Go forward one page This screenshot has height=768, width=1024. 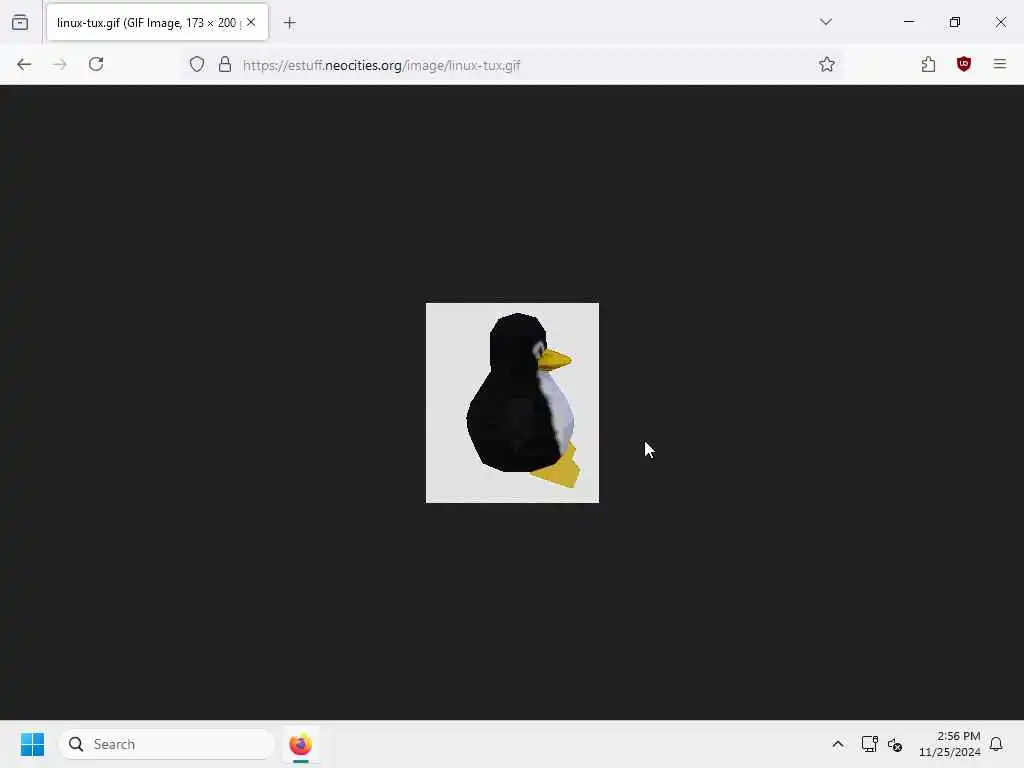coord(60,64)
